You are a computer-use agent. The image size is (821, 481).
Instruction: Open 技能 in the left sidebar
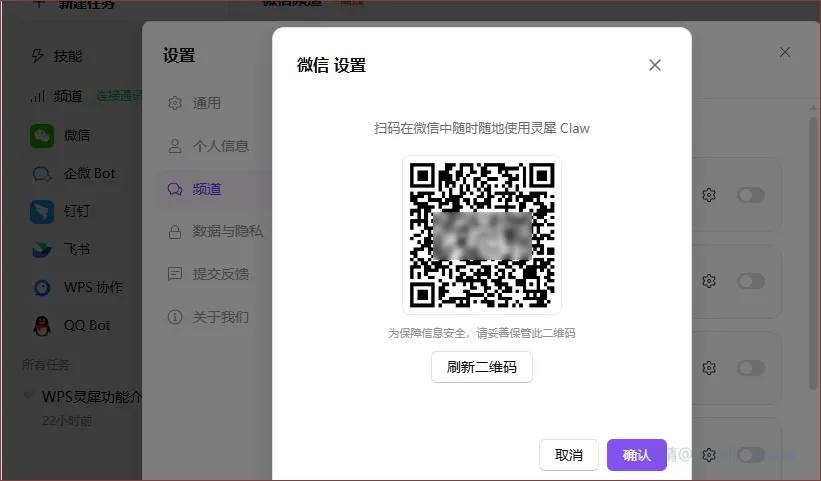(x=68, y=56)
